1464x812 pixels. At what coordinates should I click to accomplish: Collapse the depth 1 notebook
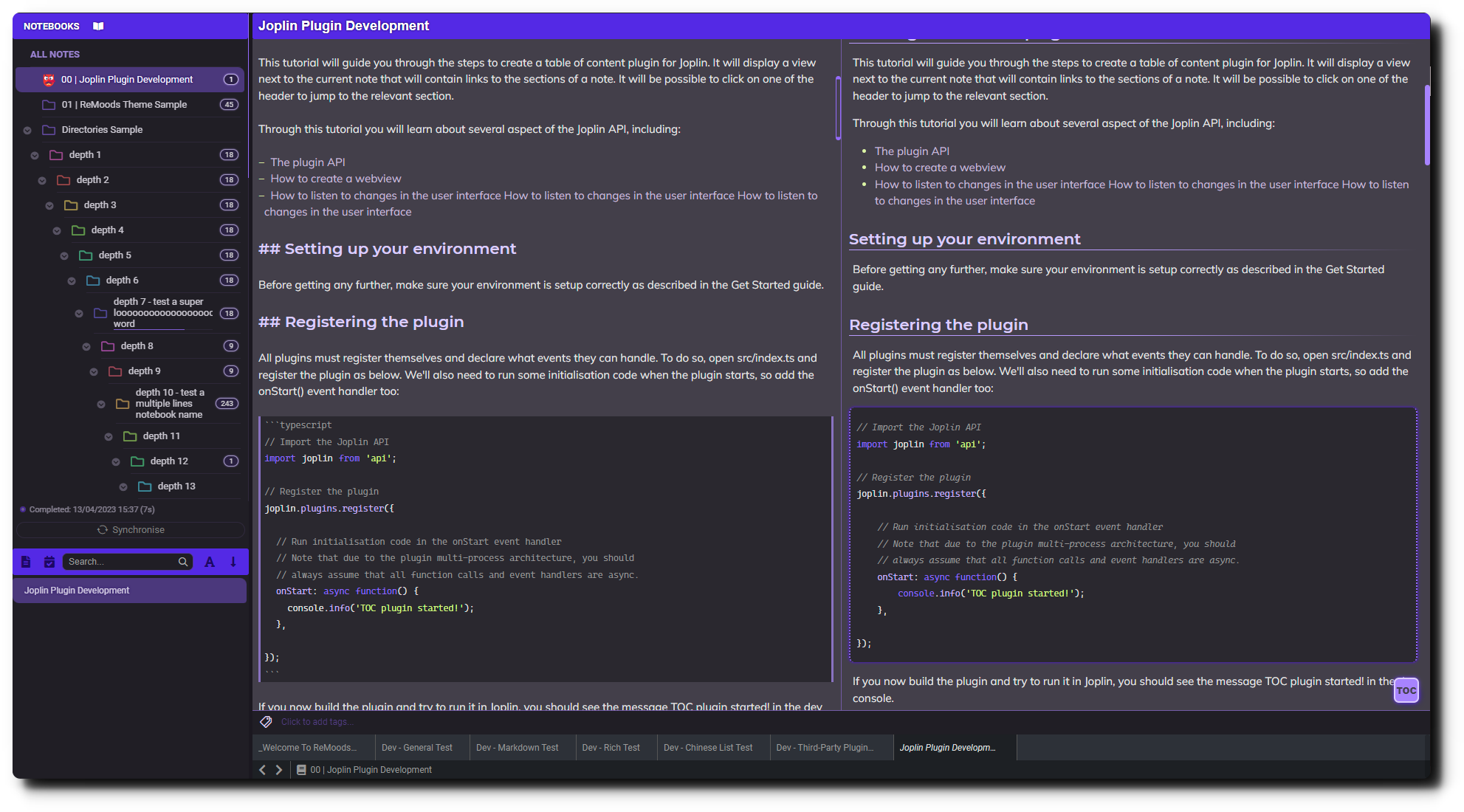(35, 156)
